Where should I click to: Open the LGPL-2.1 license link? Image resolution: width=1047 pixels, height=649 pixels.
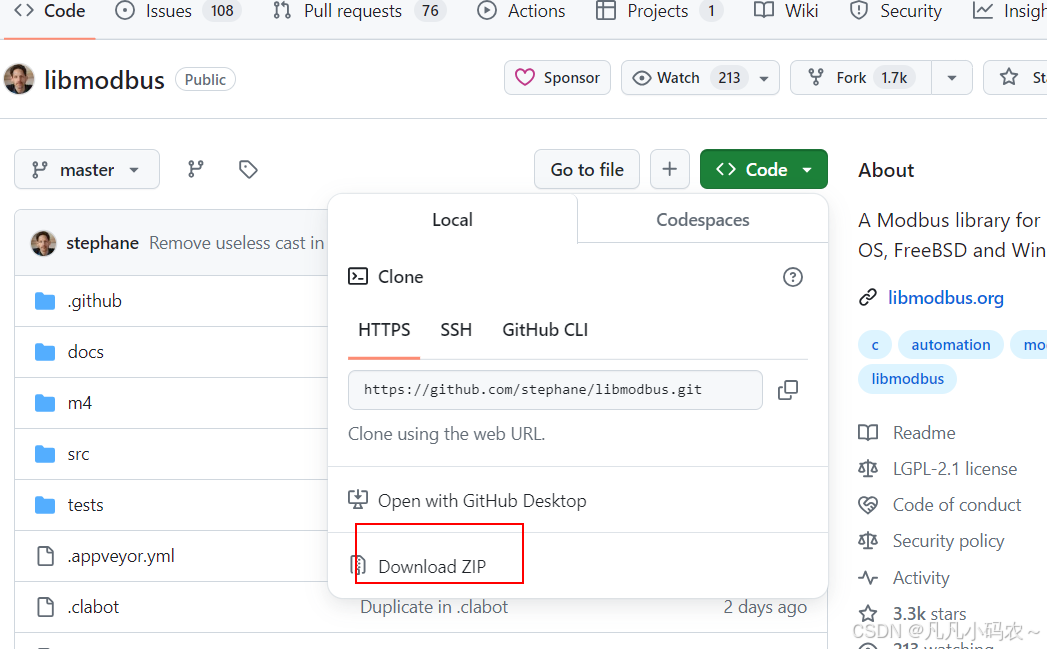coord(955,469)
